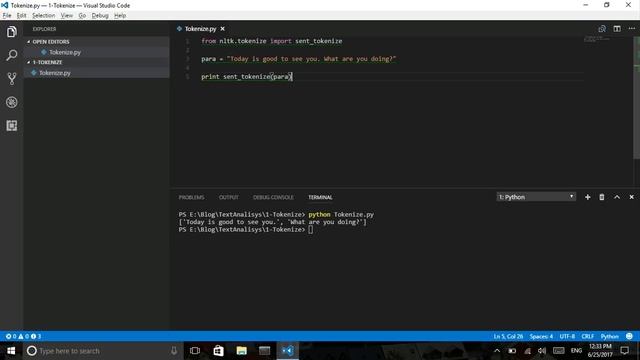The width and height of the screenshot is (640, 360).
Task: Open the View menu
Action: tap(67, 16)
